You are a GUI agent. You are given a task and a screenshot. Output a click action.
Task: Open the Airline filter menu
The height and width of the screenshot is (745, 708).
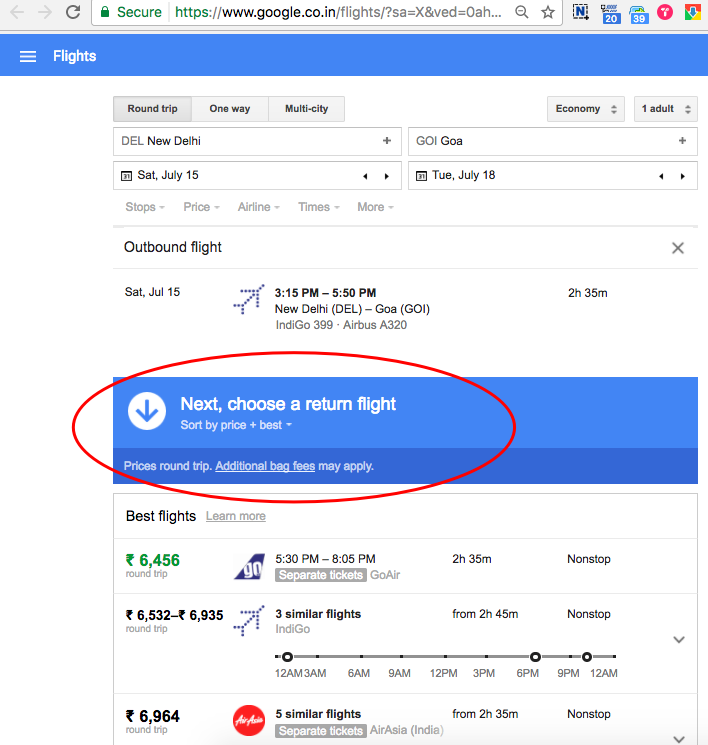tap(259, 207)
